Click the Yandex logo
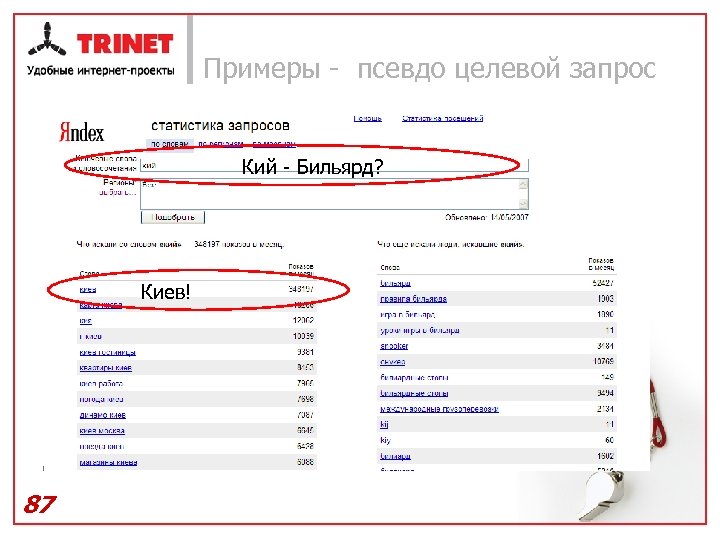 81,132
